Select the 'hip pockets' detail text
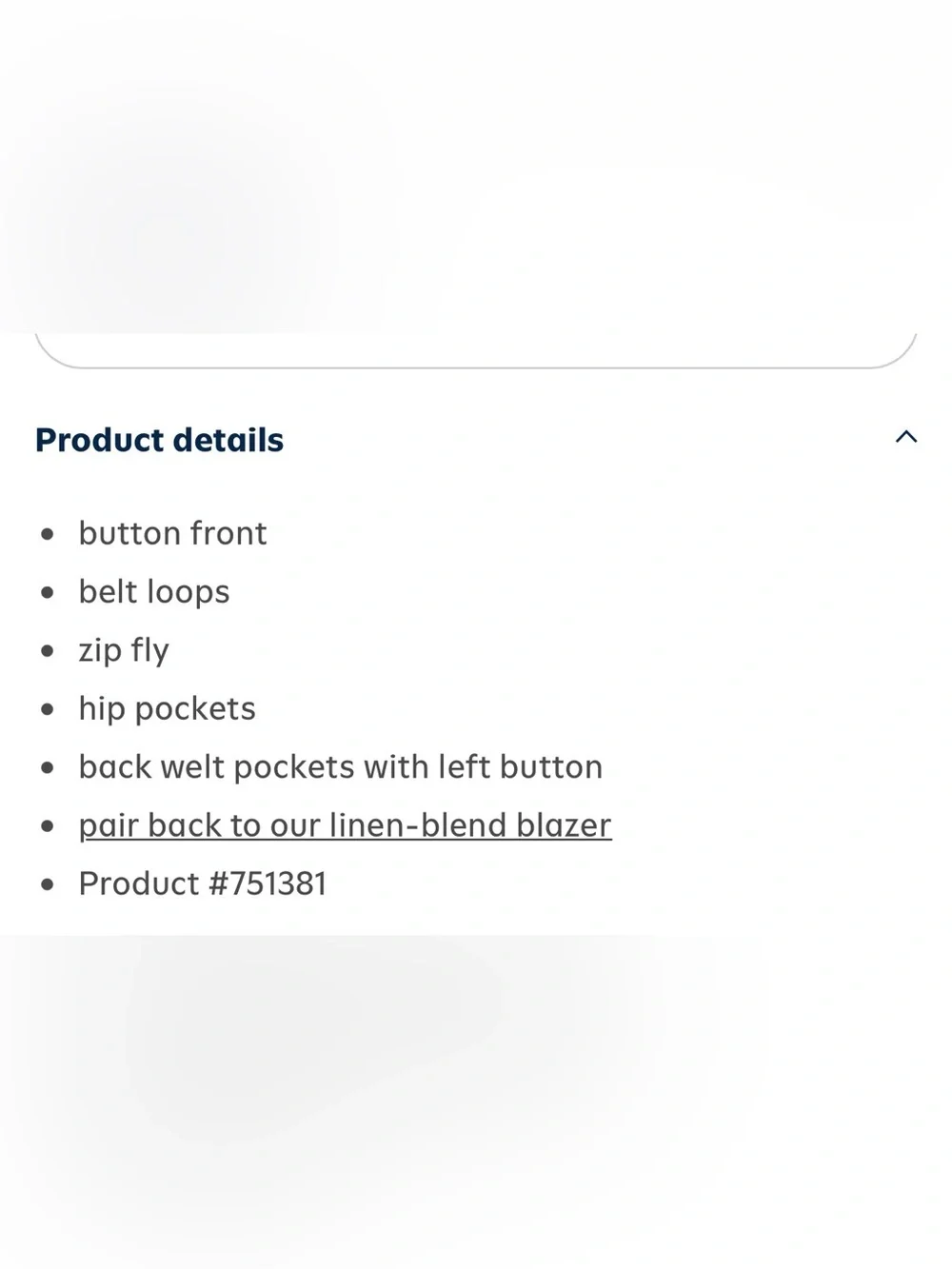The image size is (952, 1269). point(167,709)
